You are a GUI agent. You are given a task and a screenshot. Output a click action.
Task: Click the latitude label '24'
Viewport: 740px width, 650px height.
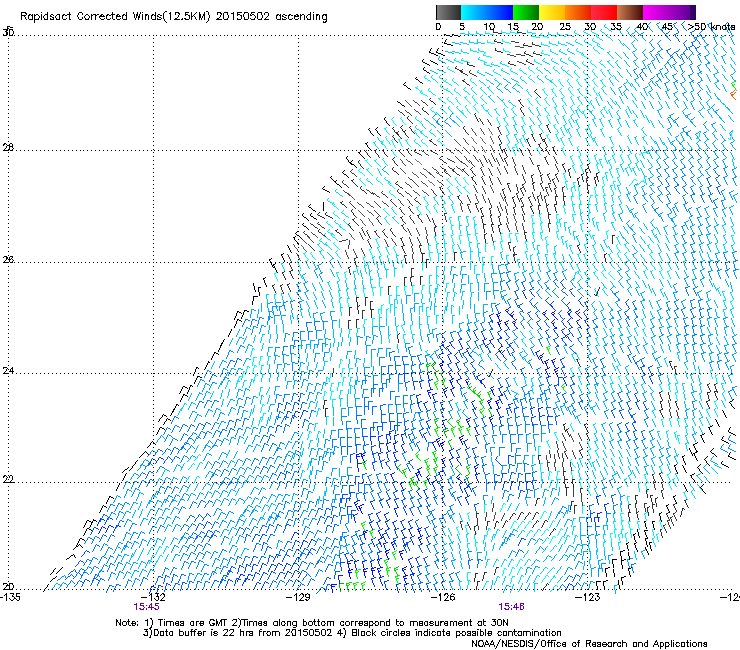tap(8, 371)
